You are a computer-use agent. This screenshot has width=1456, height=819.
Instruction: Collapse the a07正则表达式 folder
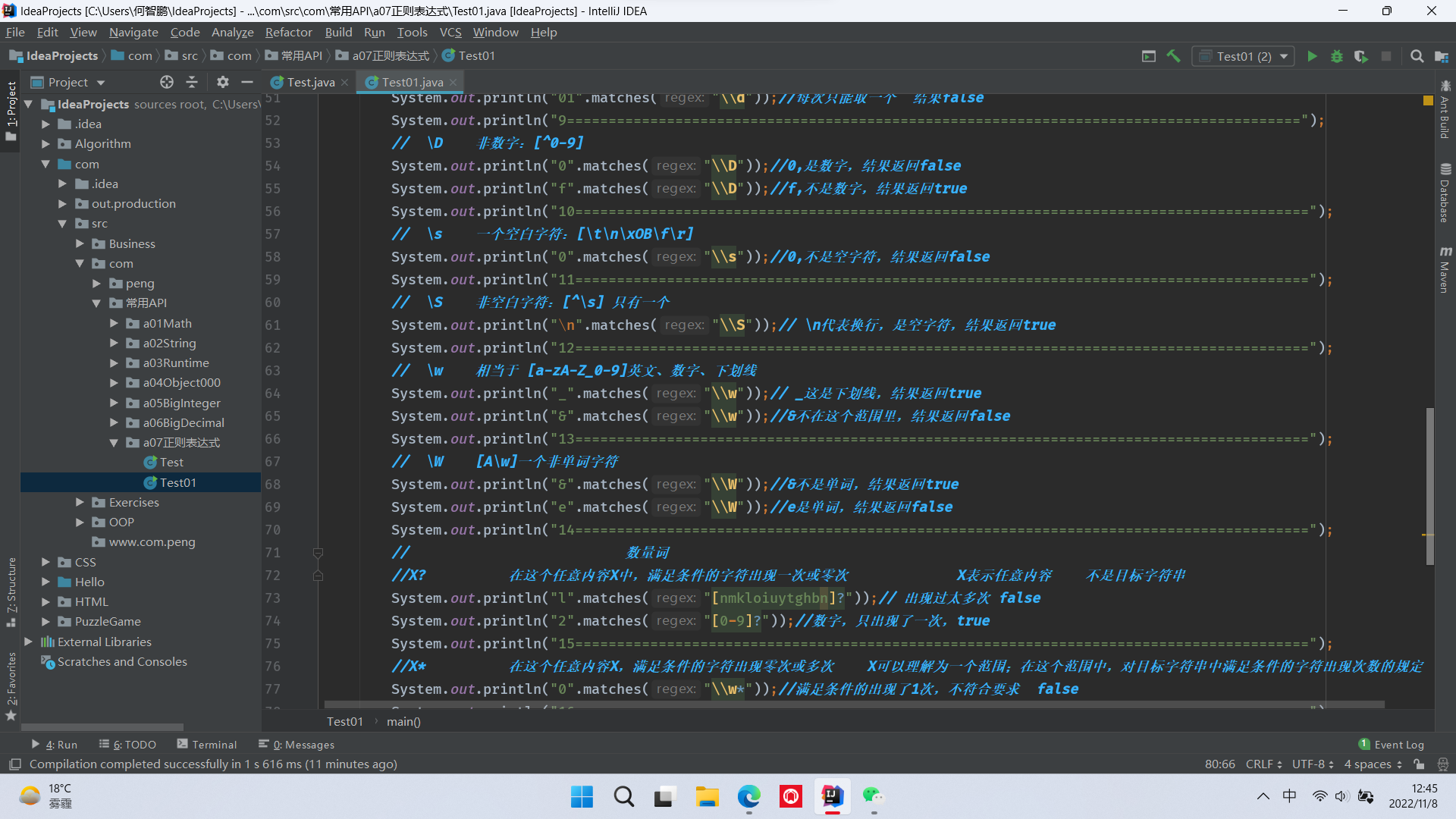point(114,443)
